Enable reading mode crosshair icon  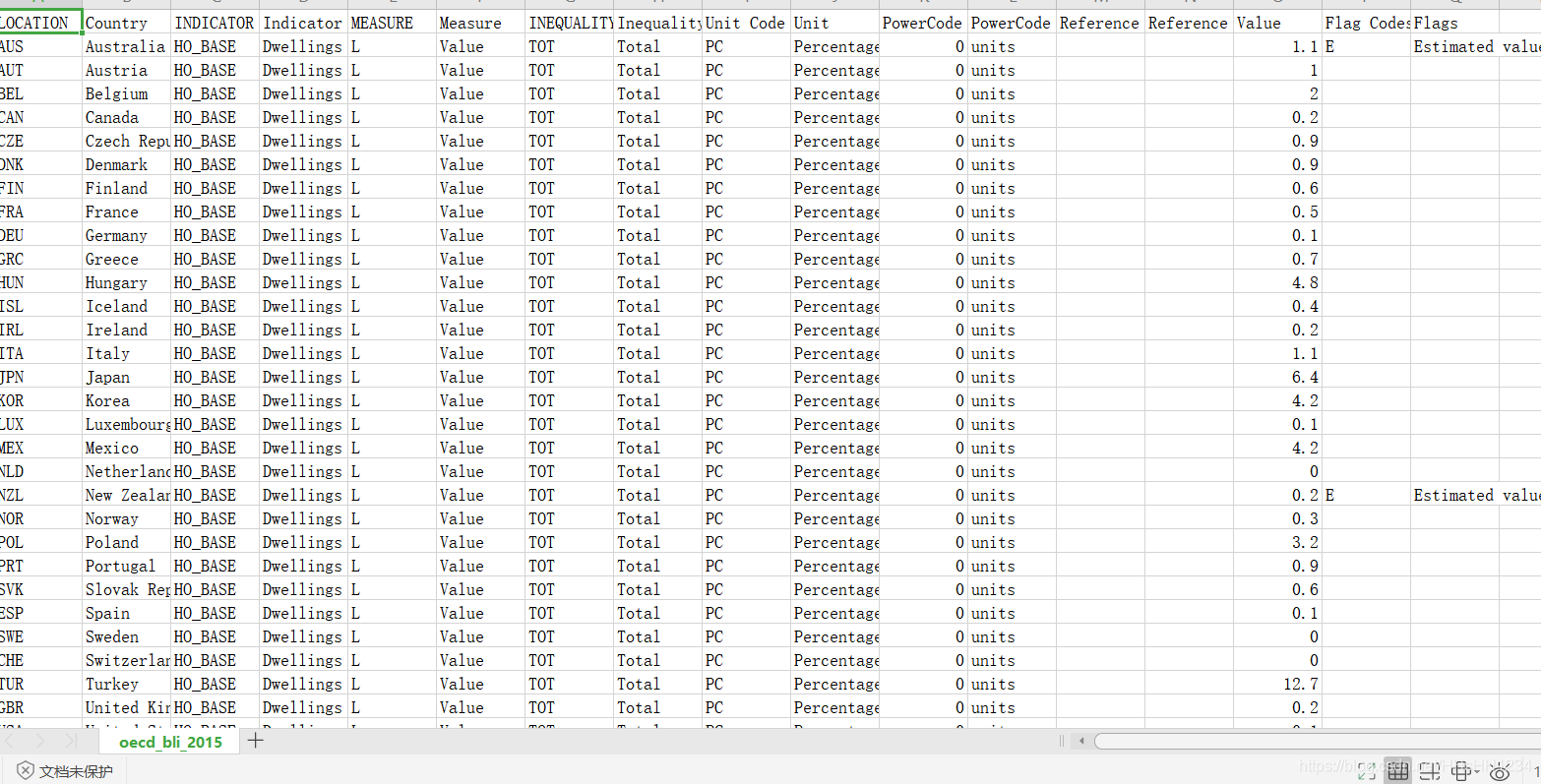pos(1461,771)
